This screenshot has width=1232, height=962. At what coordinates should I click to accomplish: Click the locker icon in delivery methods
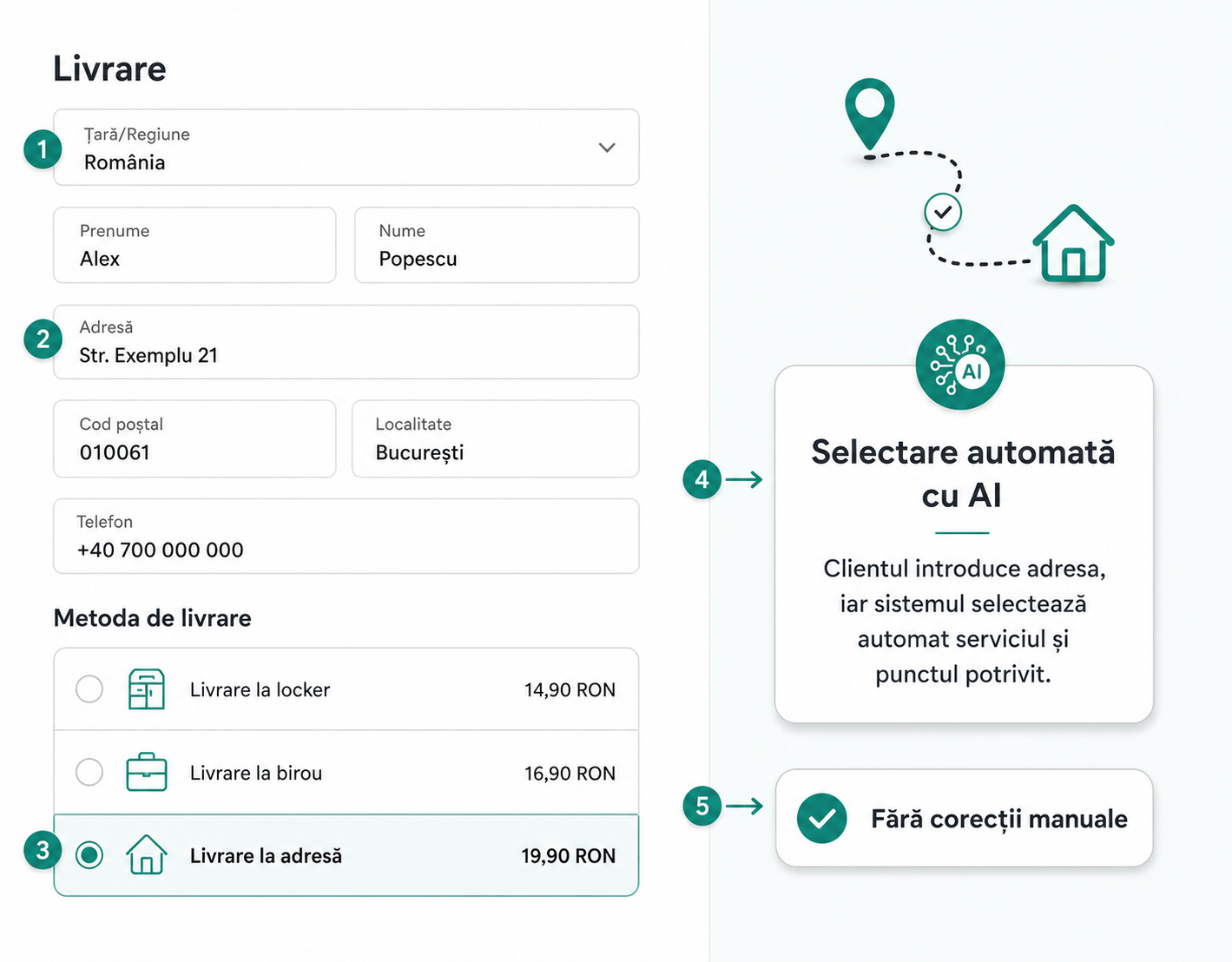point(146,689)
